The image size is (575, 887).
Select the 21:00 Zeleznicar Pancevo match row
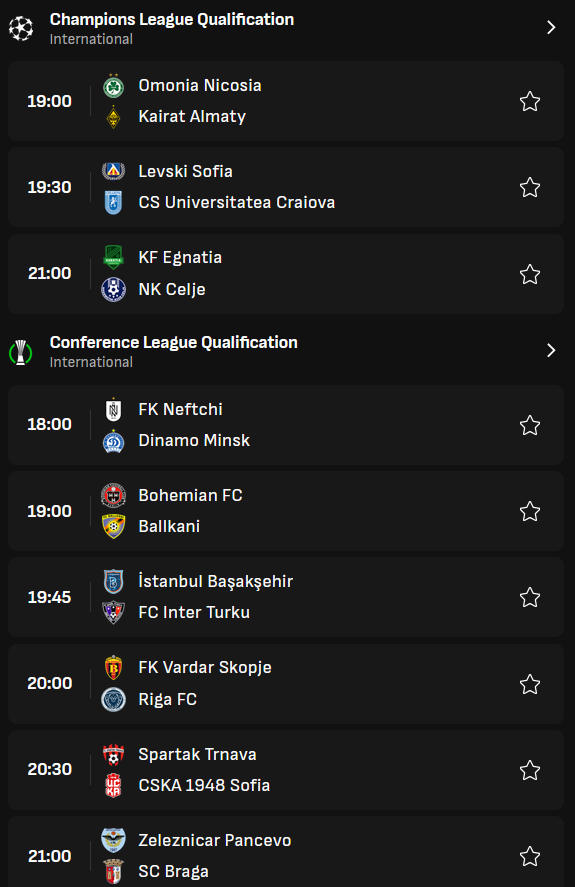[286, 852]
